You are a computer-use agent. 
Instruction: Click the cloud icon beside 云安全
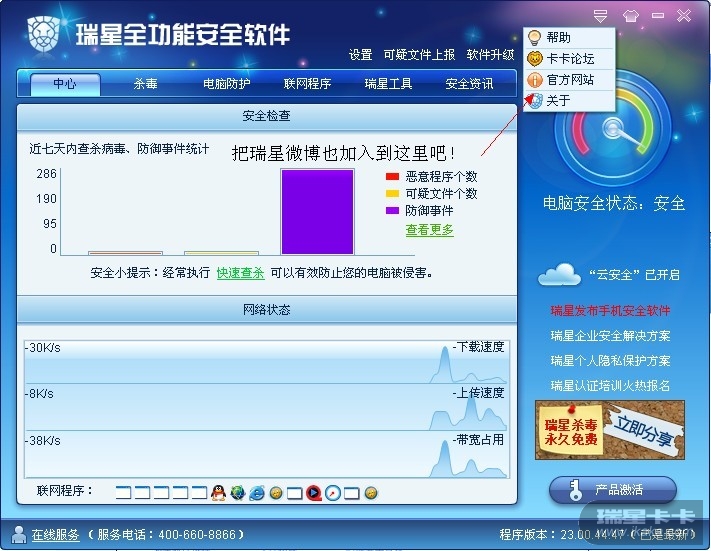pos(559,274)
